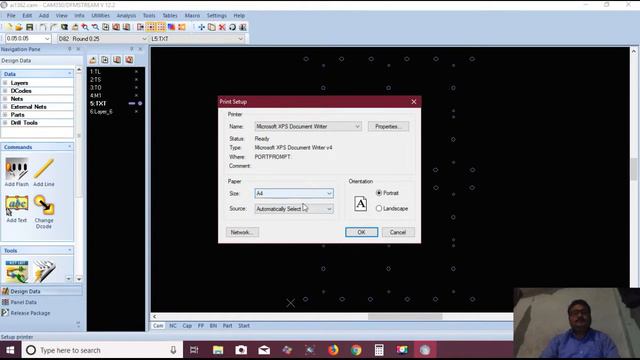Image resolution: width=640 pixels, height=360 pixels.
Task: Open the Settings menu
Action: [x=216, y=16]
